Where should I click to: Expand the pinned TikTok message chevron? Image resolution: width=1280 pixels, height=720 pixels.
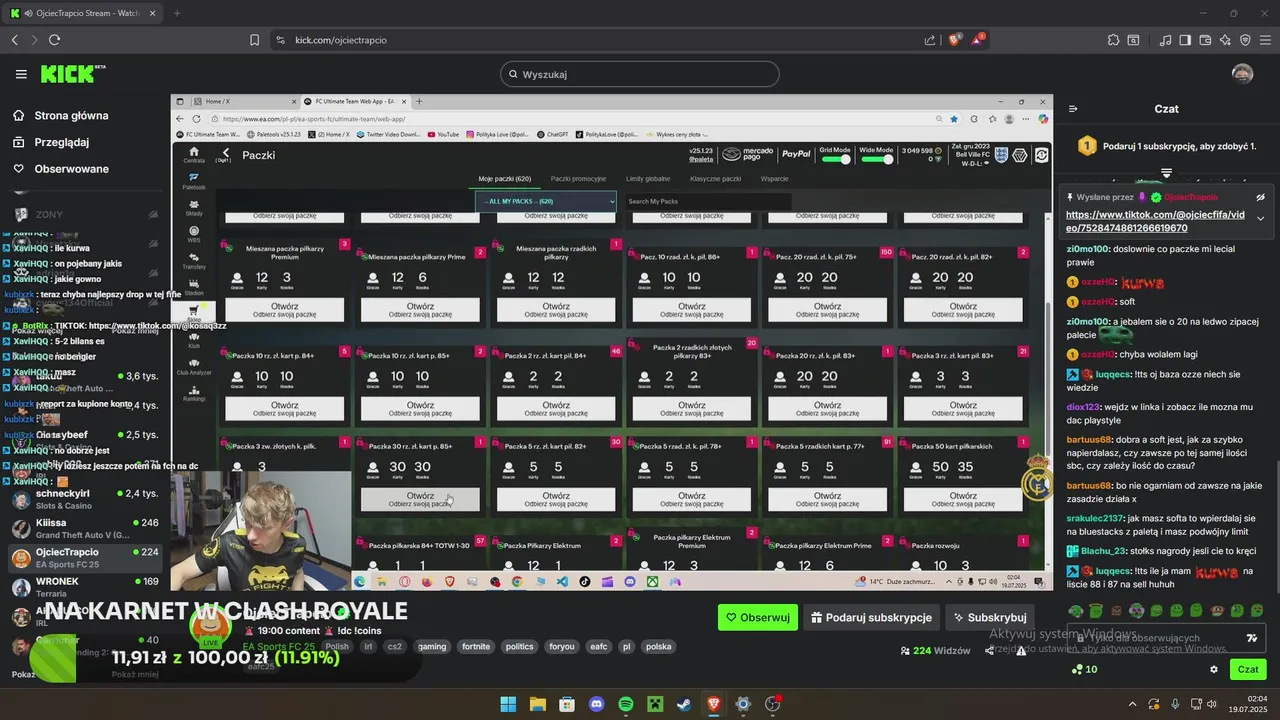[1260, 218]
